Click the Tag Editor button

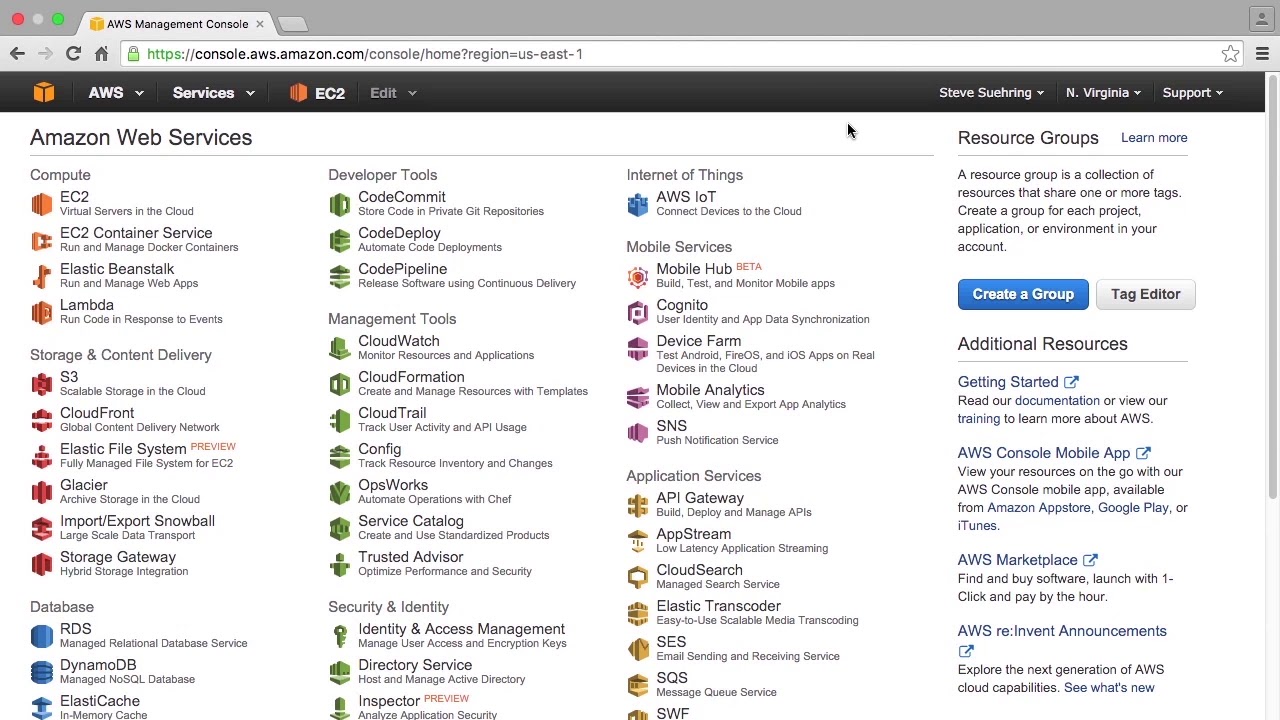pos(1146,294)
